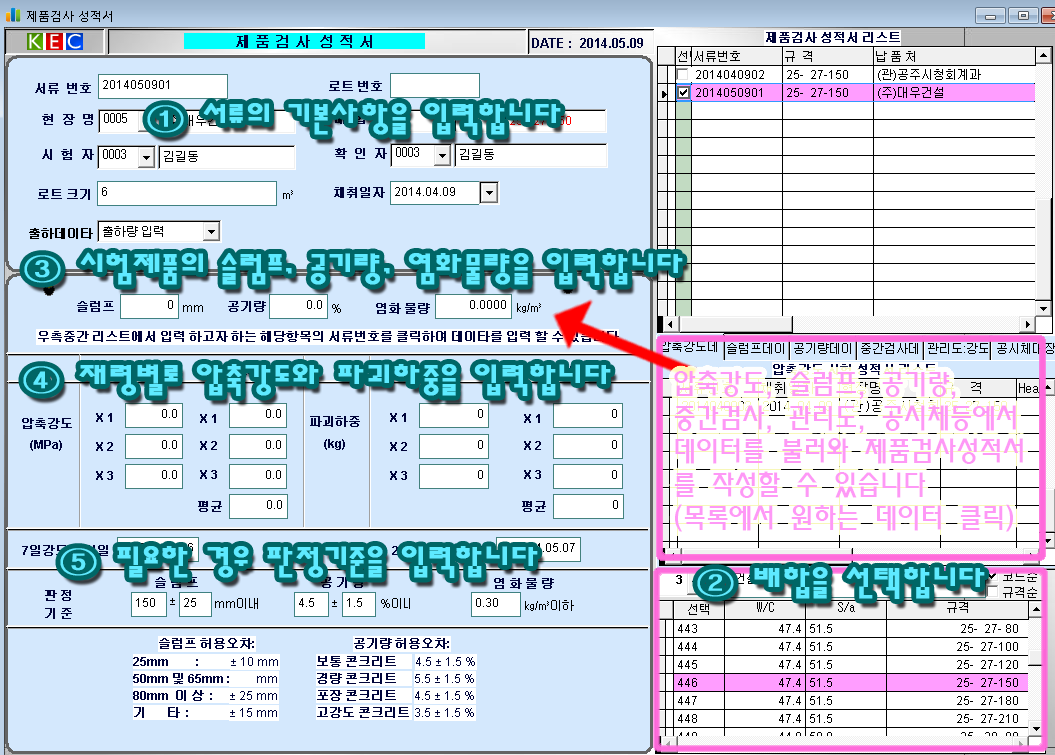Screen dimensions: 1055x755
Task: Open the 공기량데이 tab
Action: click(822, 348)
